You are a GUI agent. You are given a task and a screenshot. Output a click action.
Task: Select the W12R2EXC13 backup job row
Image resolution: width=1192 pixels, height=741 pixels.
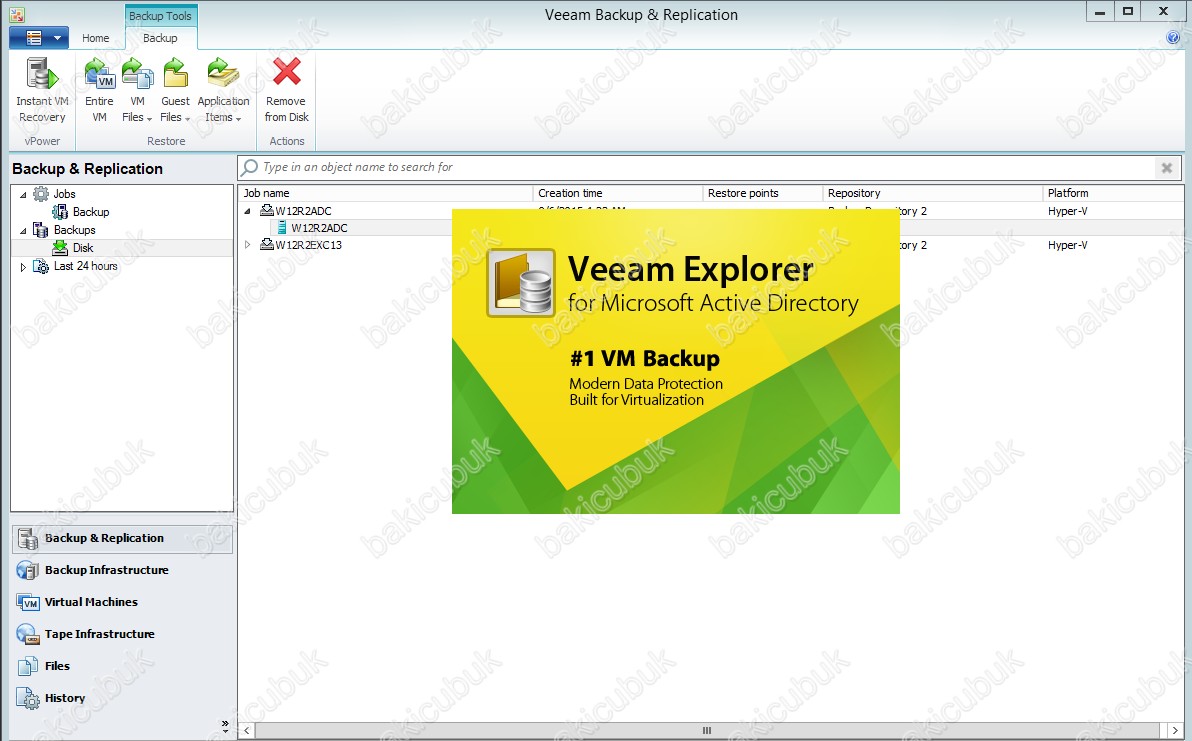309,245
